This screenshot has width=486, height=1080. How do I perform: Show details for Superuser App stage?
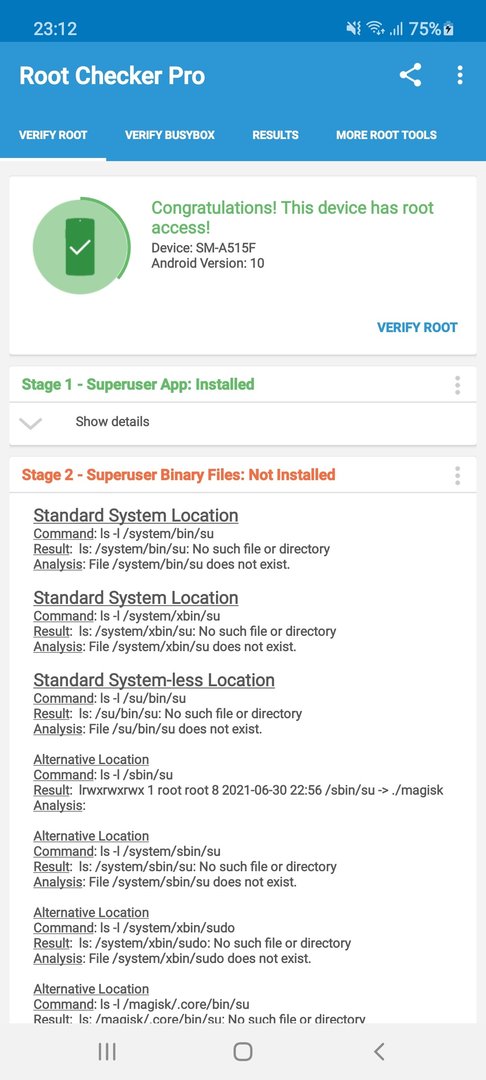pos(112,422)
